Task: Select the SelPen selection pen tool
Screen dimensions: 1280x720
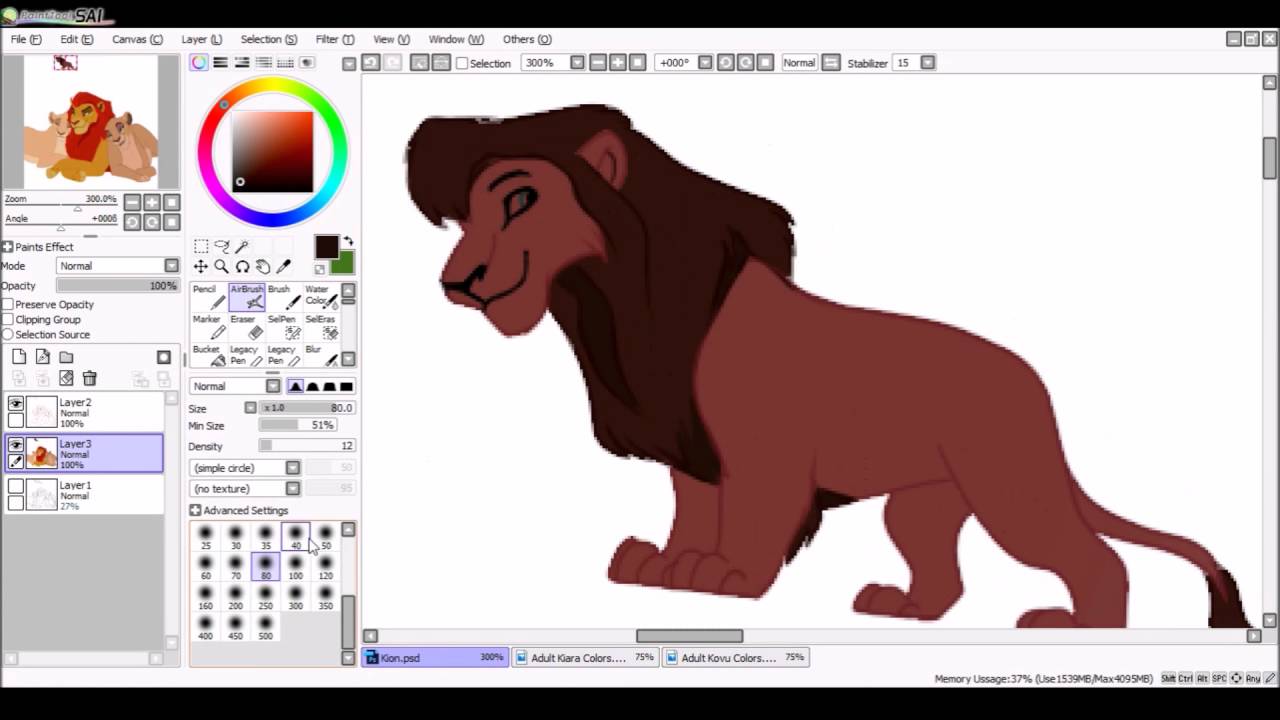Action: pos(283,327)
